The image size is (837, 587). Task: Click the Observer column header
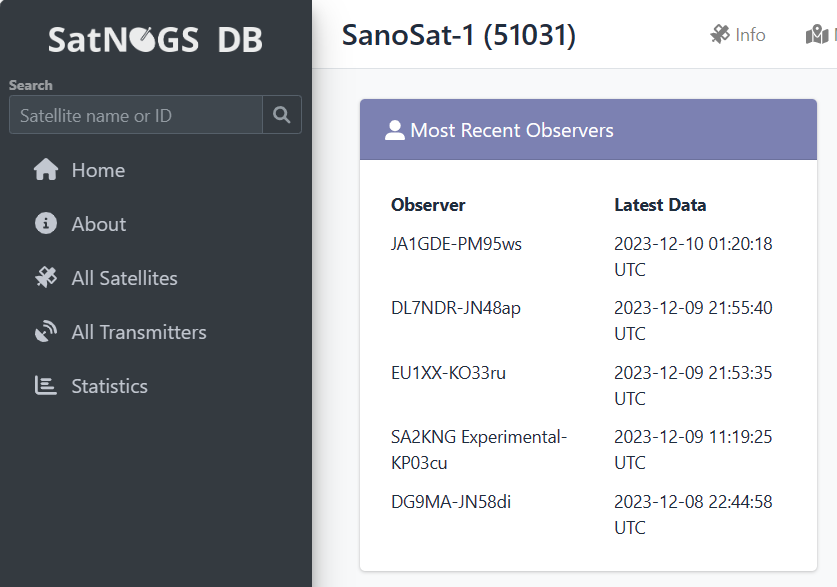tap(428, 205)
